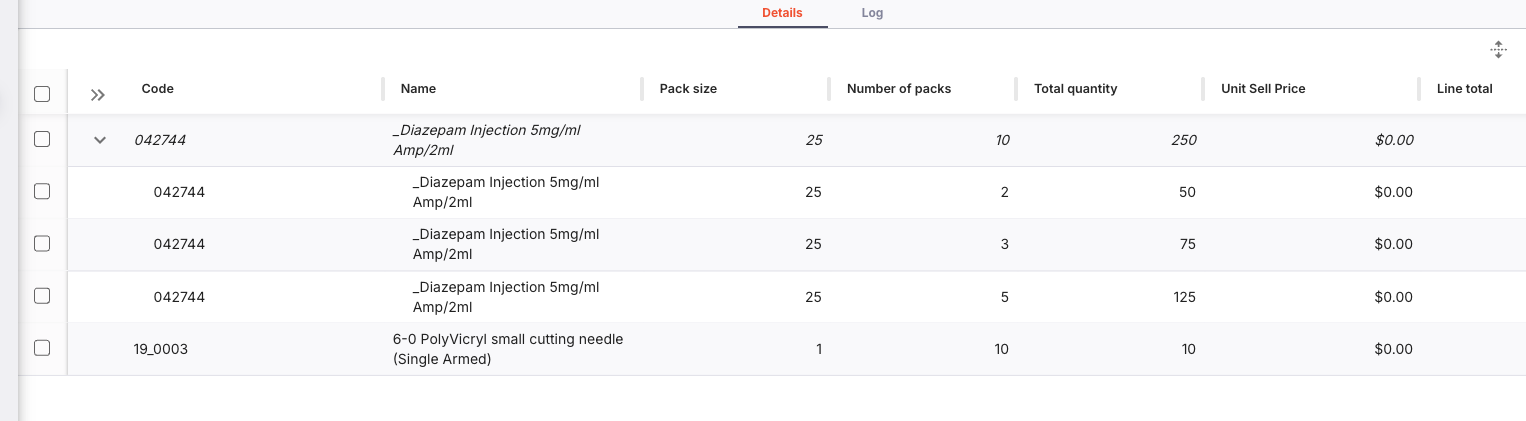Viewport: 1526px width, 421px height.
Task: Click the Line total column header
Action: pos(1464,89)
